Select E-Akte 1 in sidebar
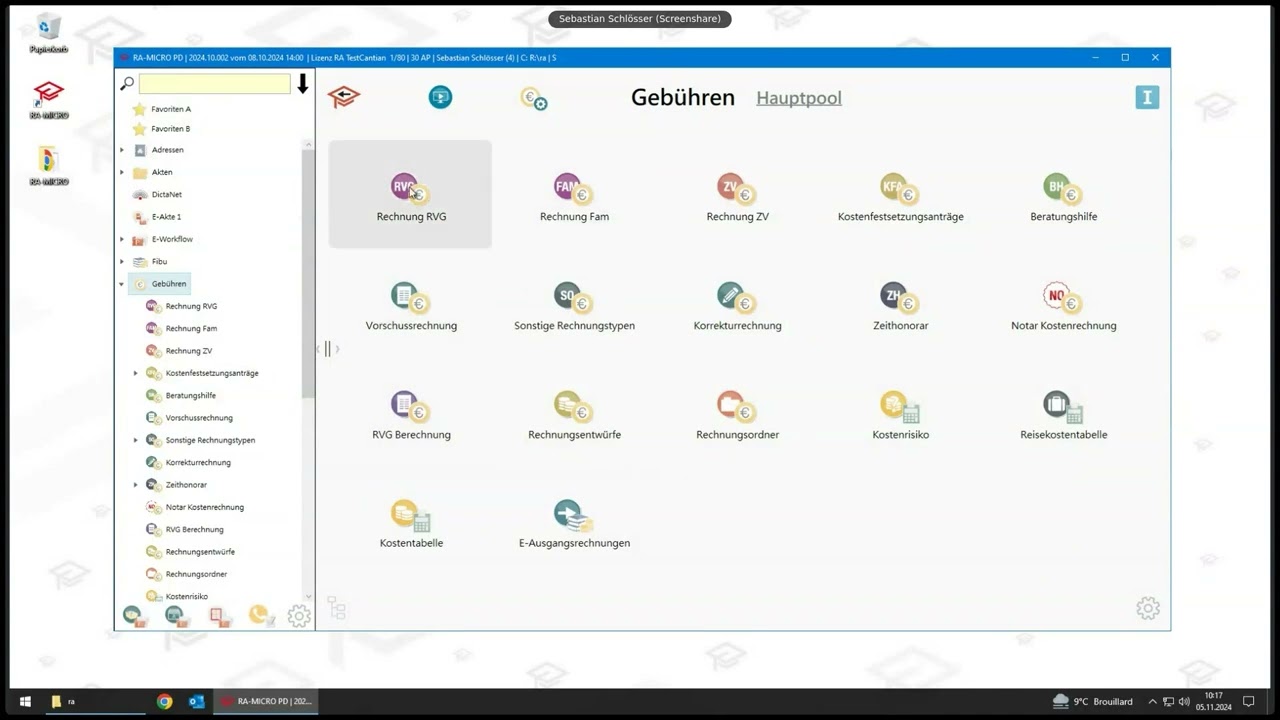This screenshot has width=1280, height=720. click(x=166, y=217)
